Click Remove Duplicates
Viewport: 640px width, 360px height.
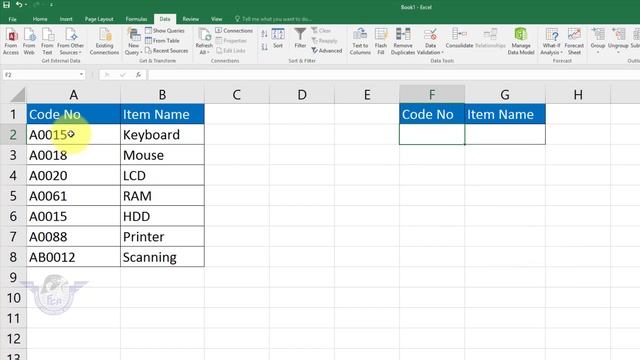tap(403, 41)
